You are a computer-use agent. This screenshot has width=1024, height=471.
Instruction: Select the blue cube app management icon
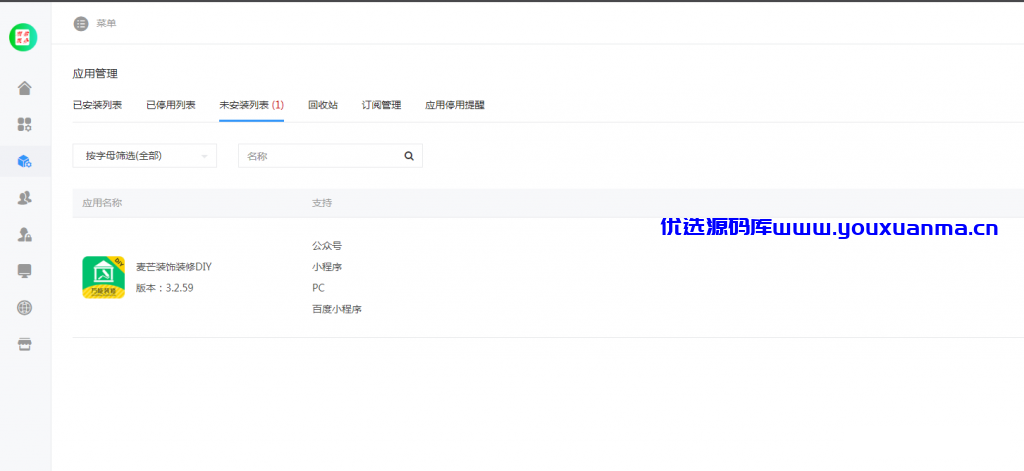pyautogui.click(x=25, y=161)
